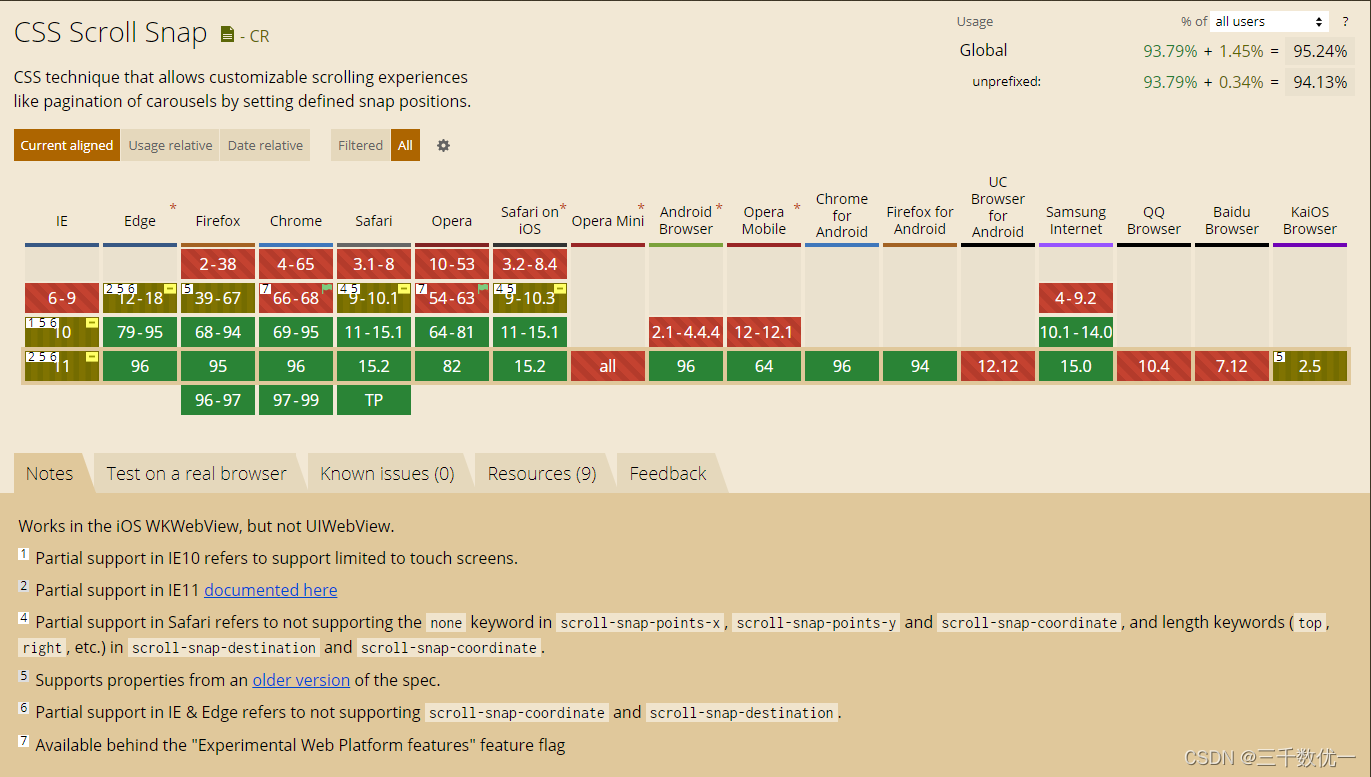Screen dimensions: 1371x777
Task: Click the help question mark icon
Action: 1345,21
